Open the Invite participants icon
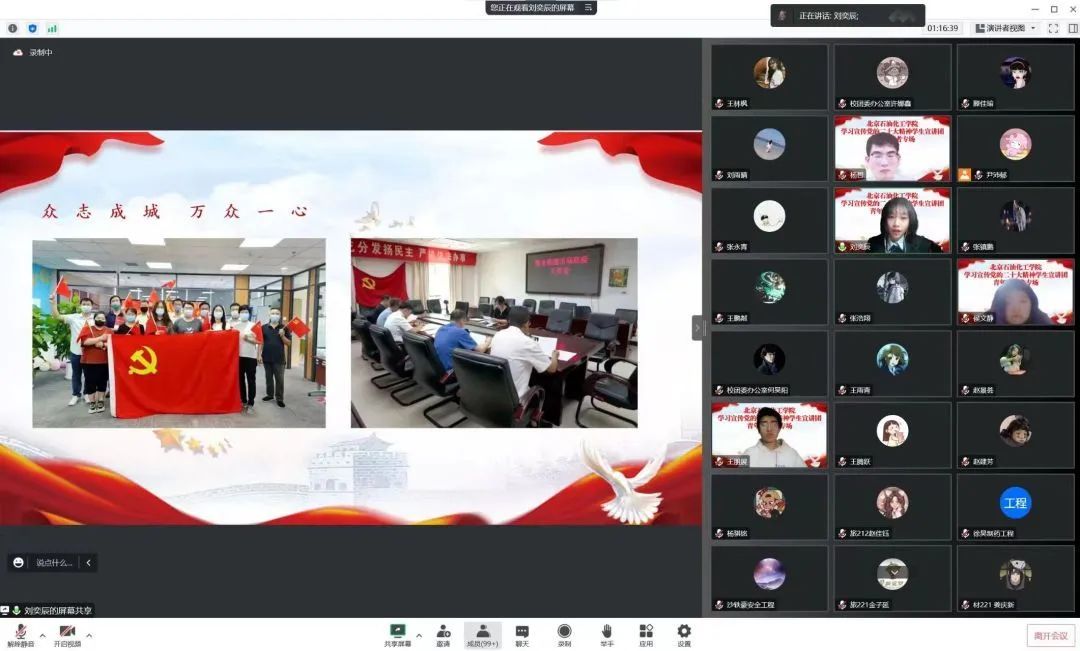The image size is (1080, 651). click(x=442, y=632)
